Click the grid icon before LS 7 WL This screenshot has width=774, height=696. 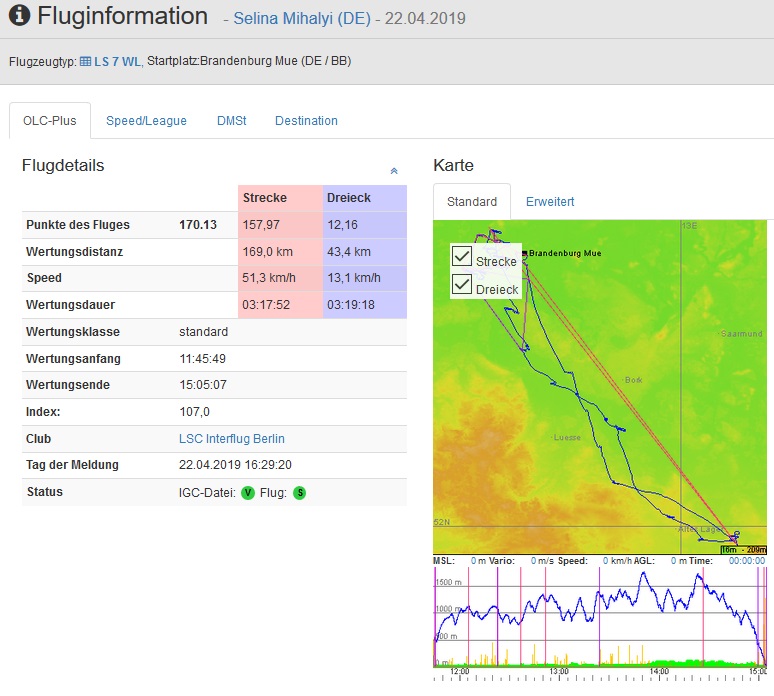point(85,62)
